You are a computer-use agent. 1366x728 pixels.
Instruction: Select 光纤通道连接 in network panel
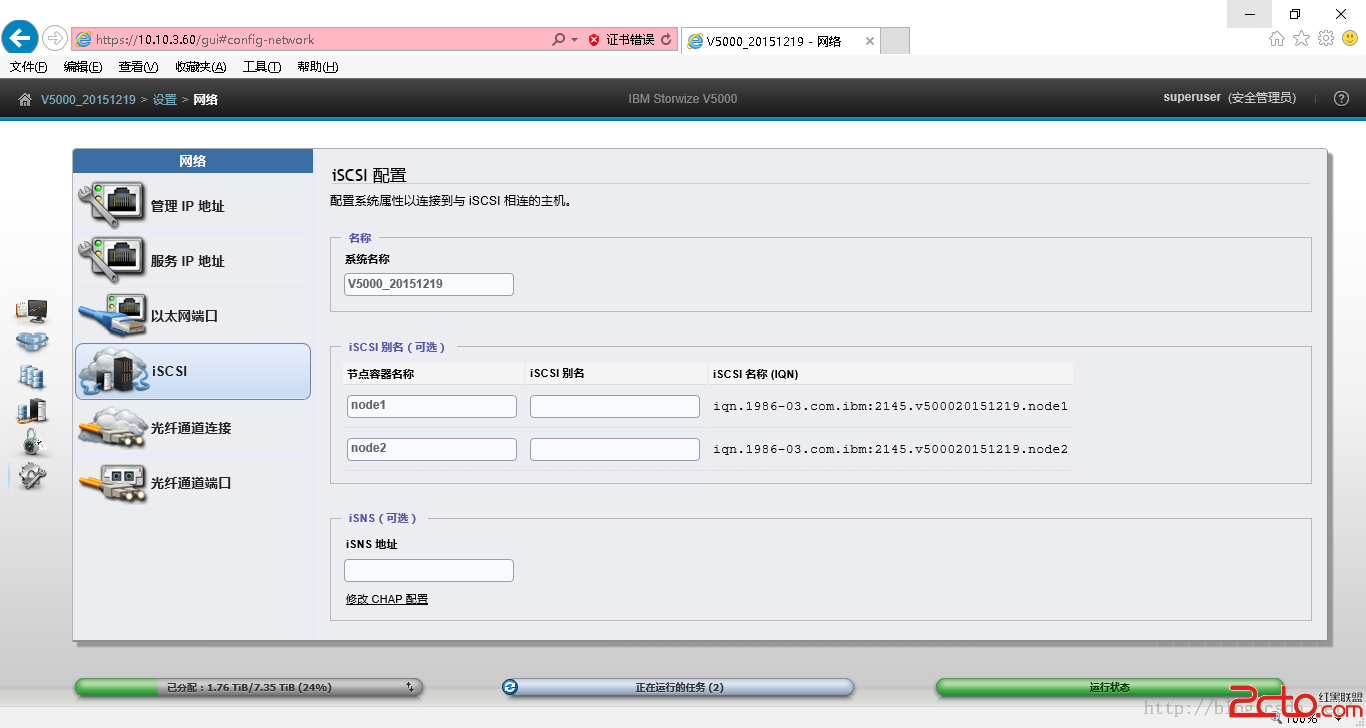pyautogui.click(x=194, y=428)
